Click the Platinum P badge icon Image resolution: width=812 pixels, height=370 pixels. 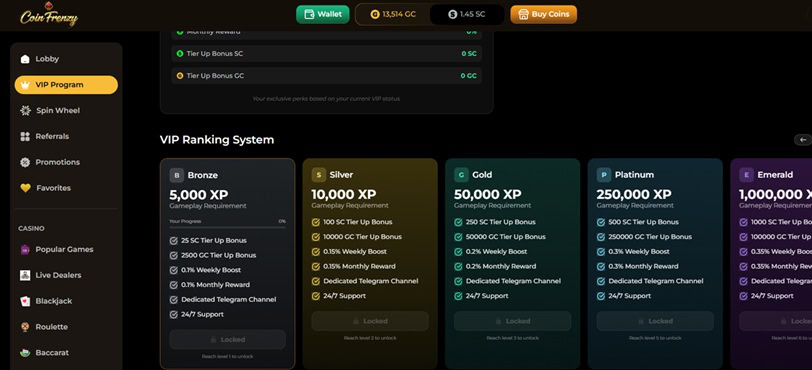(604, 175)
